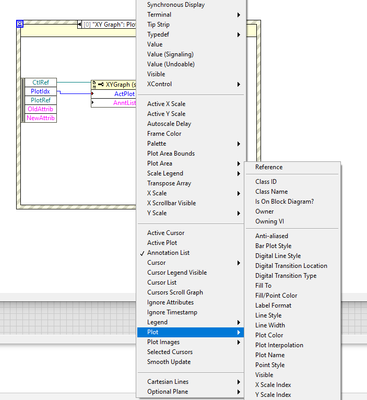Choose Point Style property
The image size is (367, 400).
[293, 365]
